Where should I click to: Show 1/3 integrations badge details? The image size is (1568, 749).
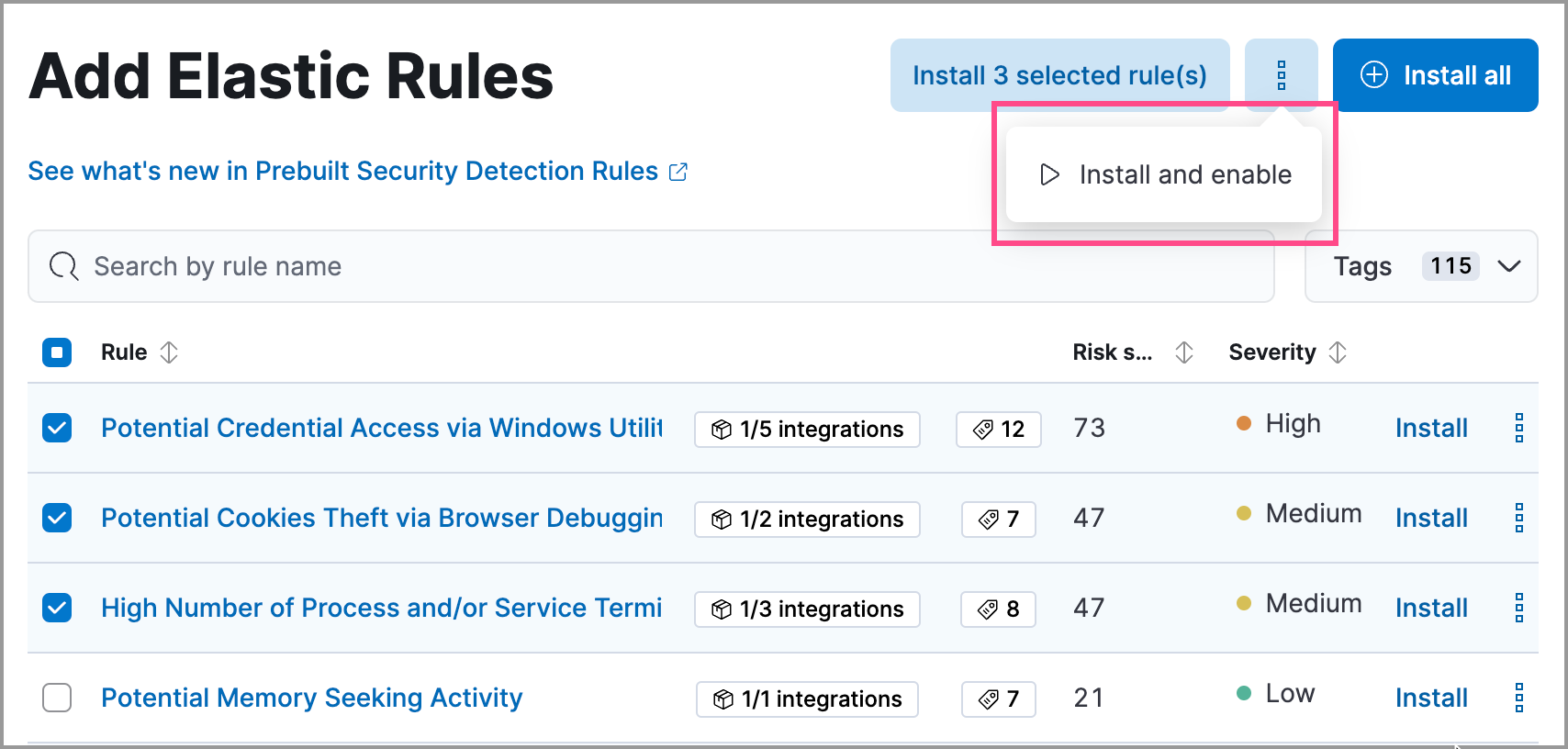tap(808, 609)
